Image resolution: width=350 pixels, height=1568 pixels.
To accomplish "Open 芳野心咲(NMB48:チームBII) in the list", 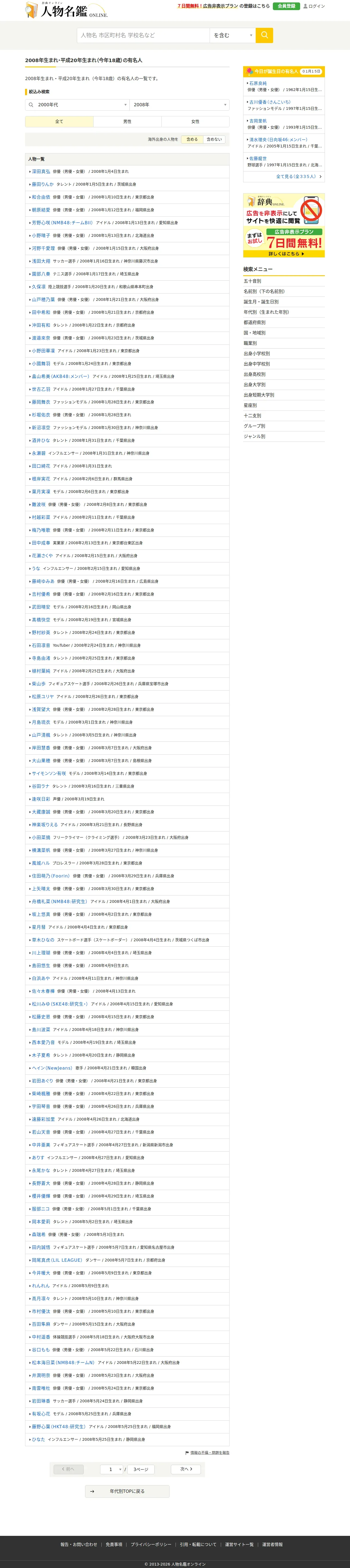I will (62, 223).
